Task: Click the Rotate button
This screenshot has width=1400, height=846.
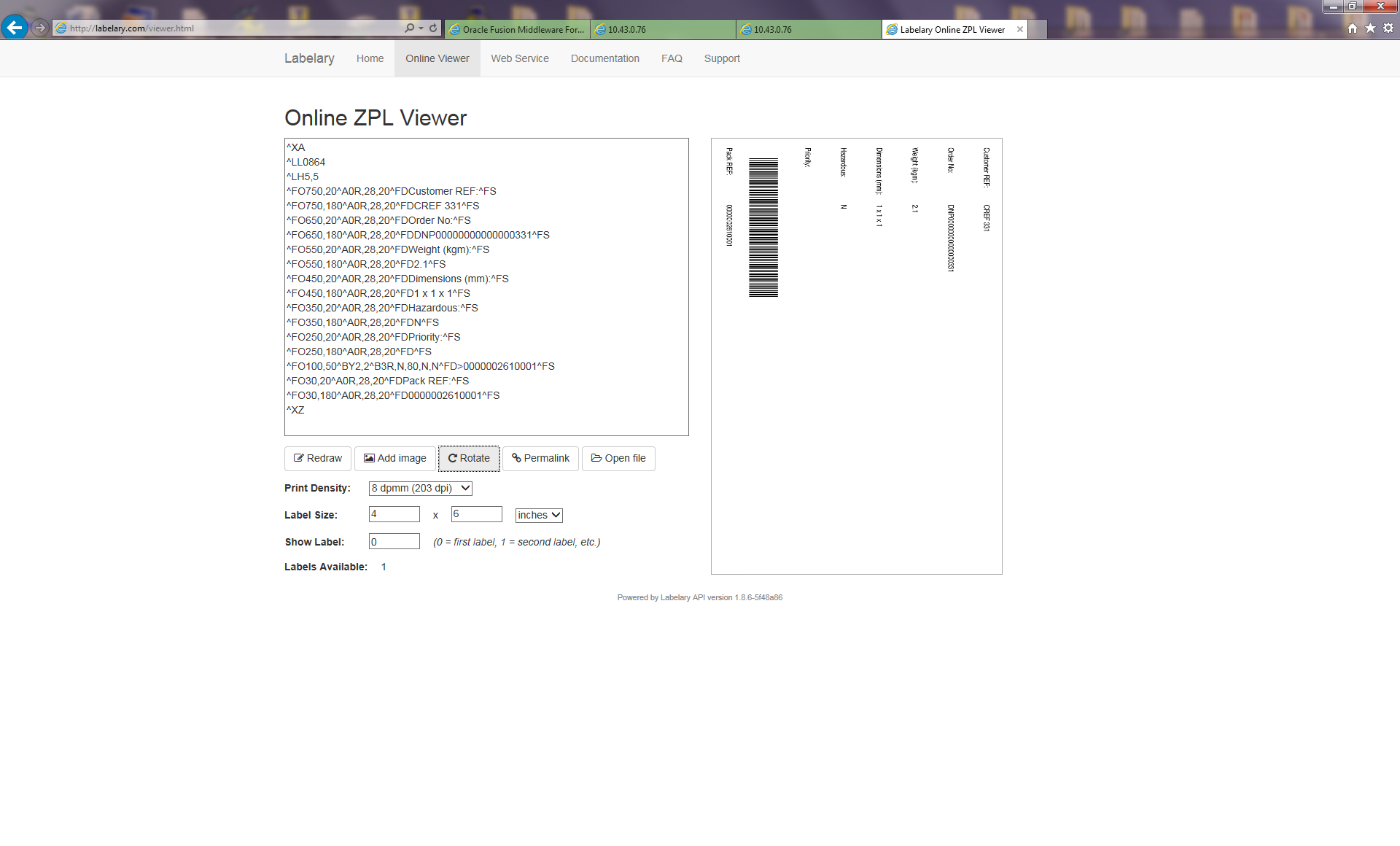Action: [x=469, y=458]
